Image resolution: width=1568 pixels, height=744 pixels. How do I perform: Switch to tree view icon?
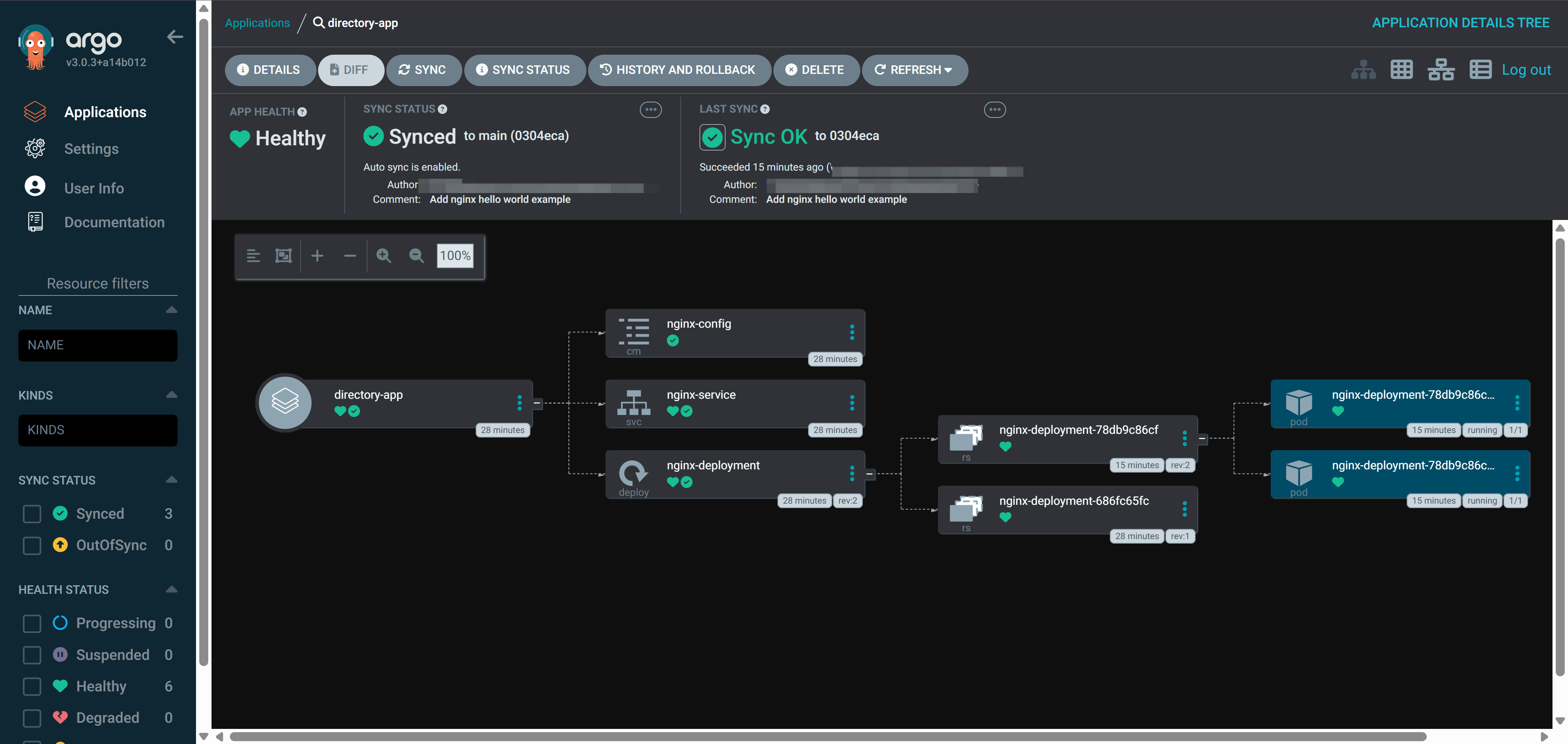pos(1363,70)
